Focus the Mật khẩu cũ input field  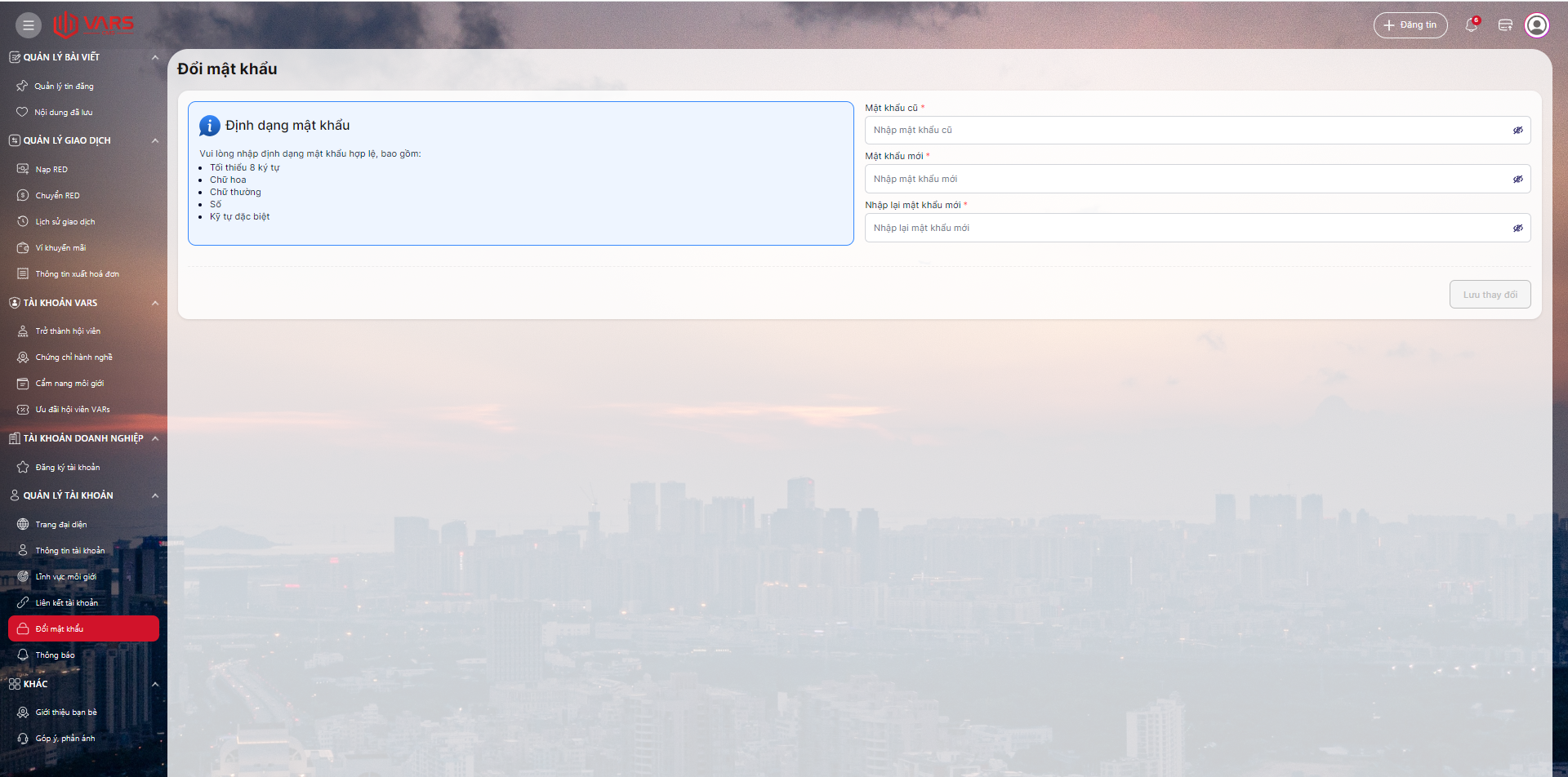click(x=1184, y=131)
